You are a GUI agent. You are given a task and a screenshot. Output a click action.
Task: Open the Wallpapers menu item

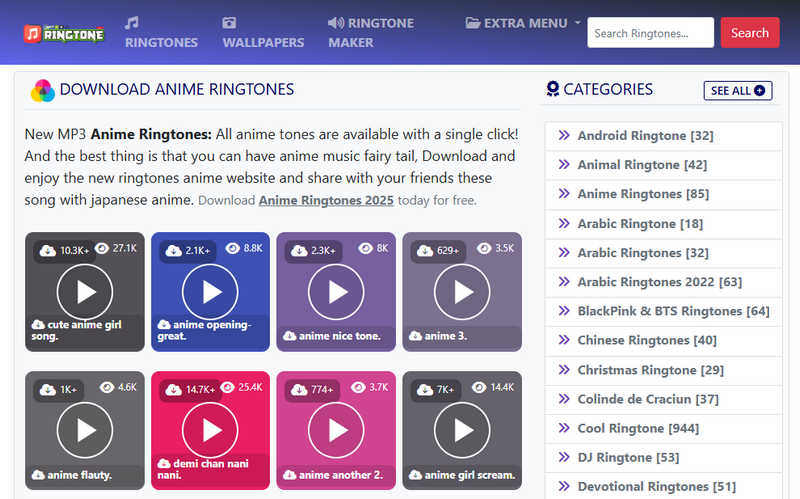coord(263,33)
